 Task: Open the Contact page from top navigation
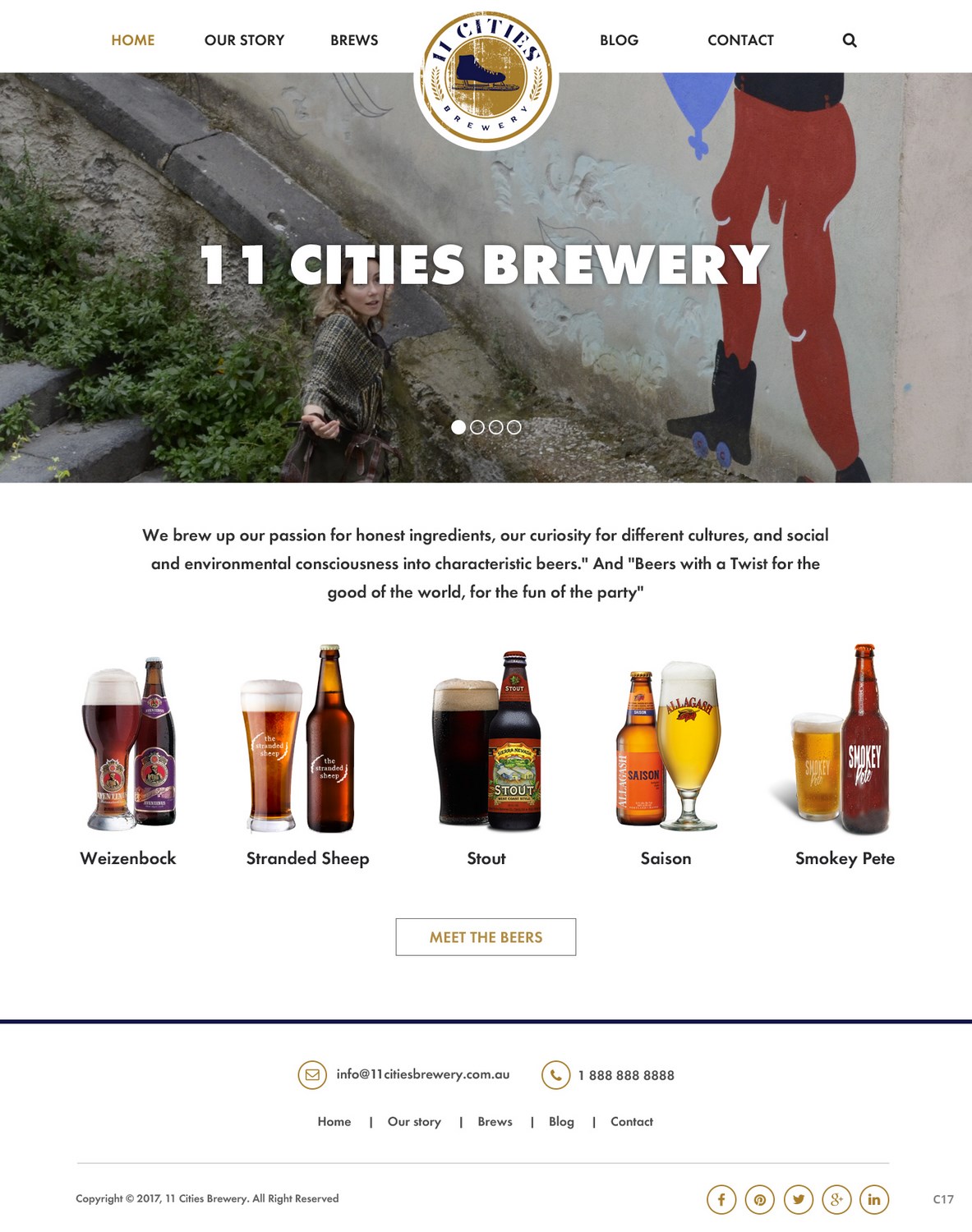[x=740, y=40]
